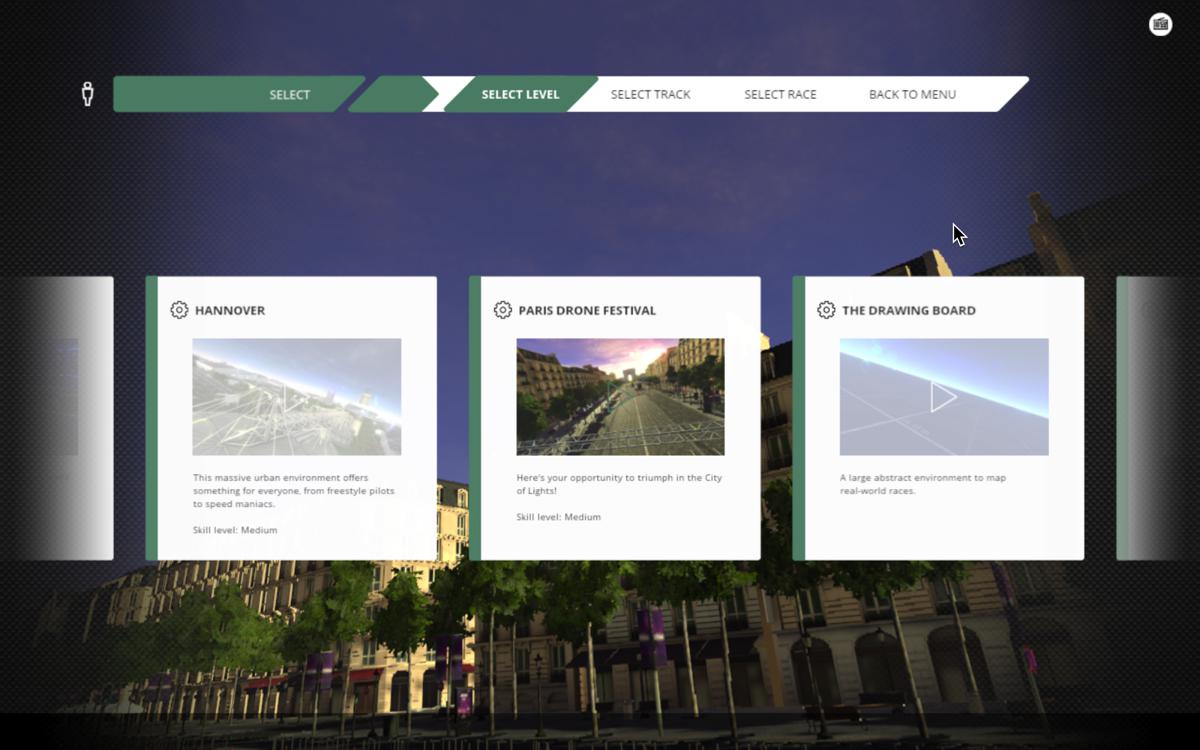Click the unlabeled green breadcrumb step

pyautogui.click(x=393, y=94)
